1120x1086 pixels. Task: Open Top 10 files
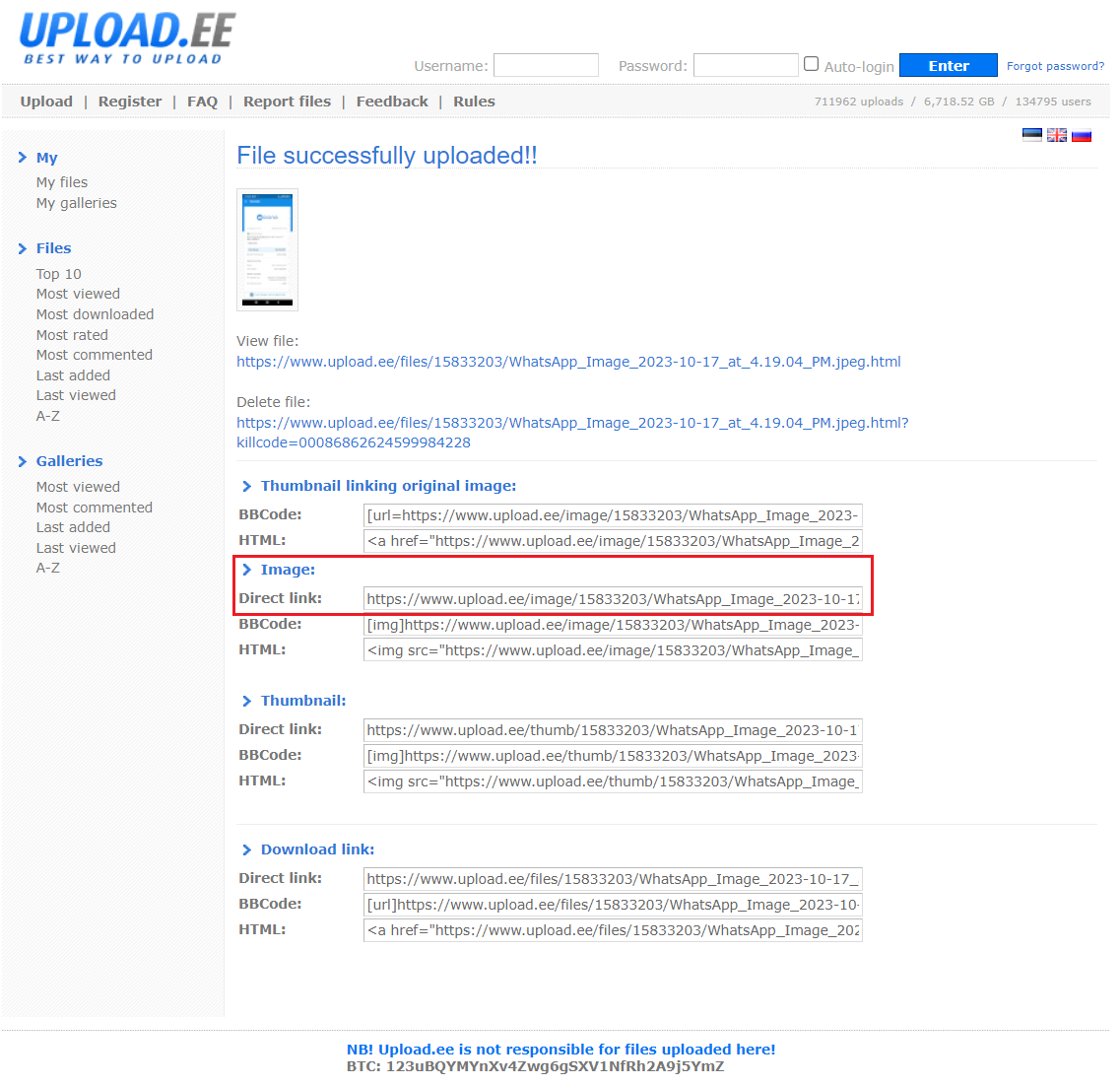coord(58,274)
